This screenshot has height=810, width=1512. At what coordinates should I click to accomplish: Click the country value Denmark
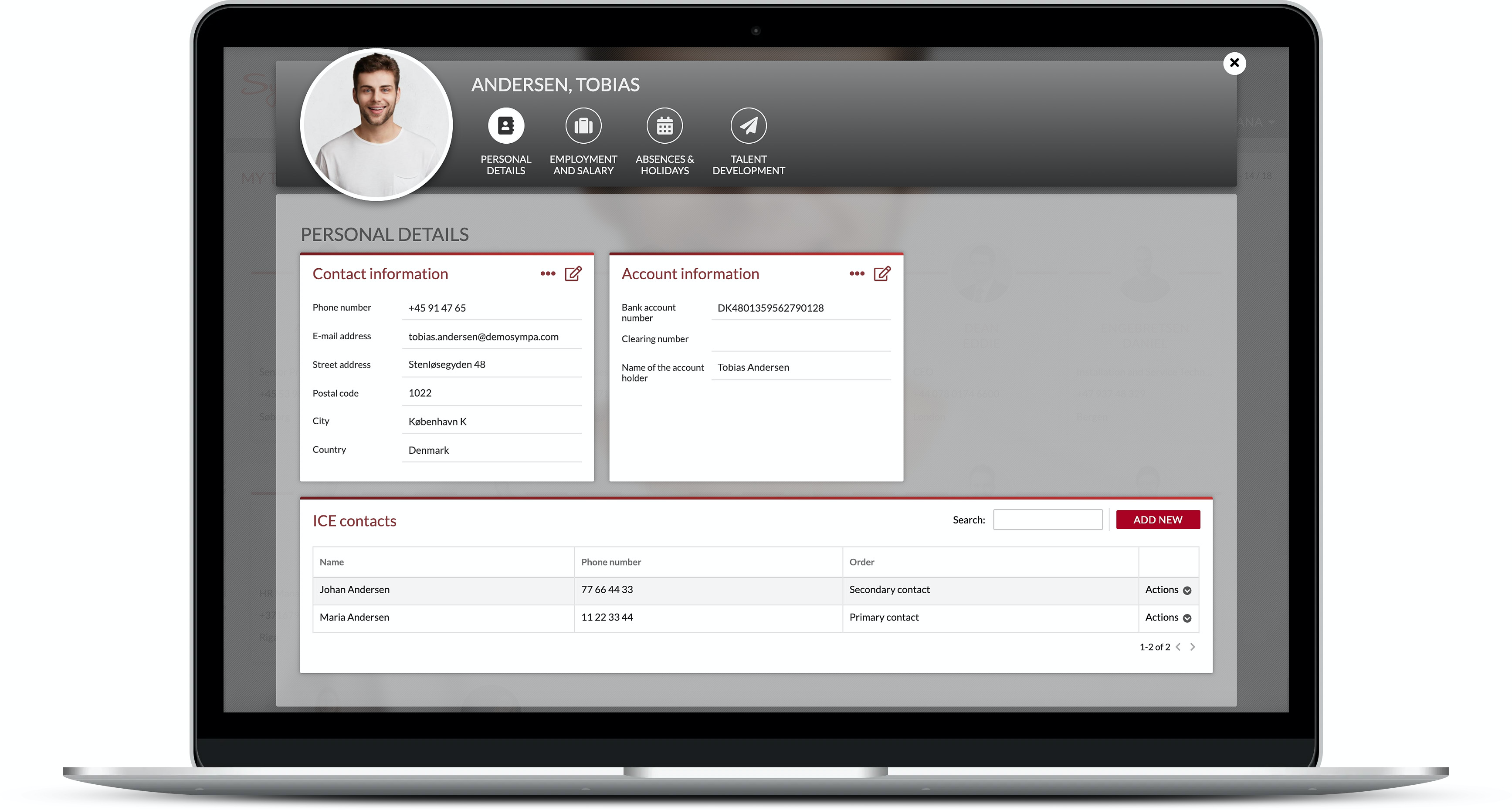428,450
